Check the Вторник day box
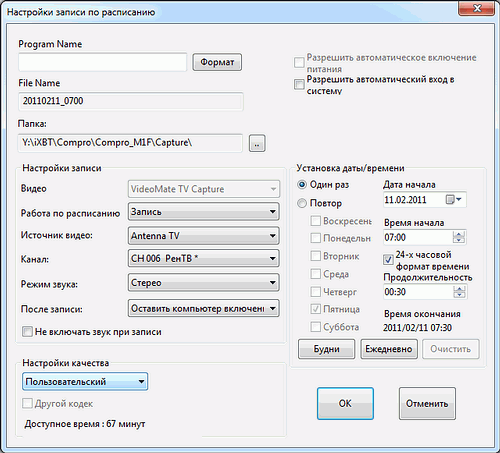The width and height of the screenshot is (500, 453). click(x=315, y=256)
